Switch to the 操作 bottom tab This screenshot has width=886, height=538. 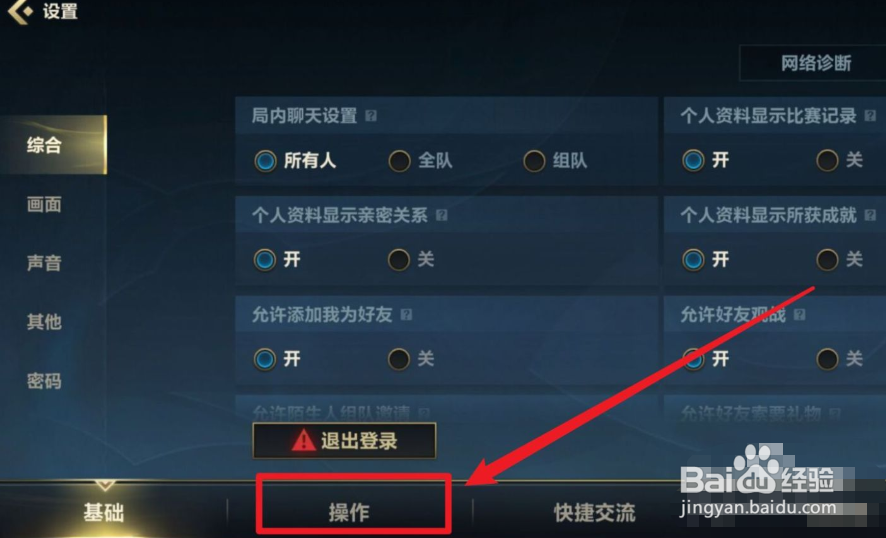(349, 512)
